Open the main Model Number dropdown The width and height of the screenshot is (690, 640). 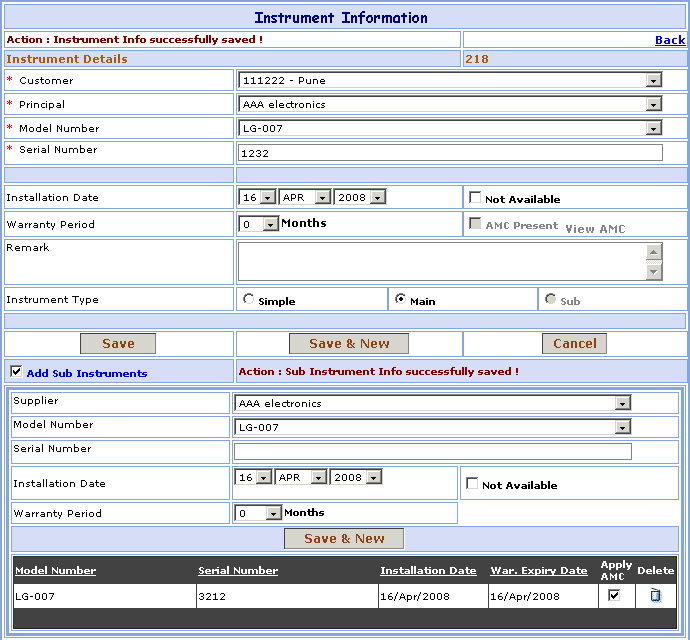pyautogui.click(x=653, y=128)
